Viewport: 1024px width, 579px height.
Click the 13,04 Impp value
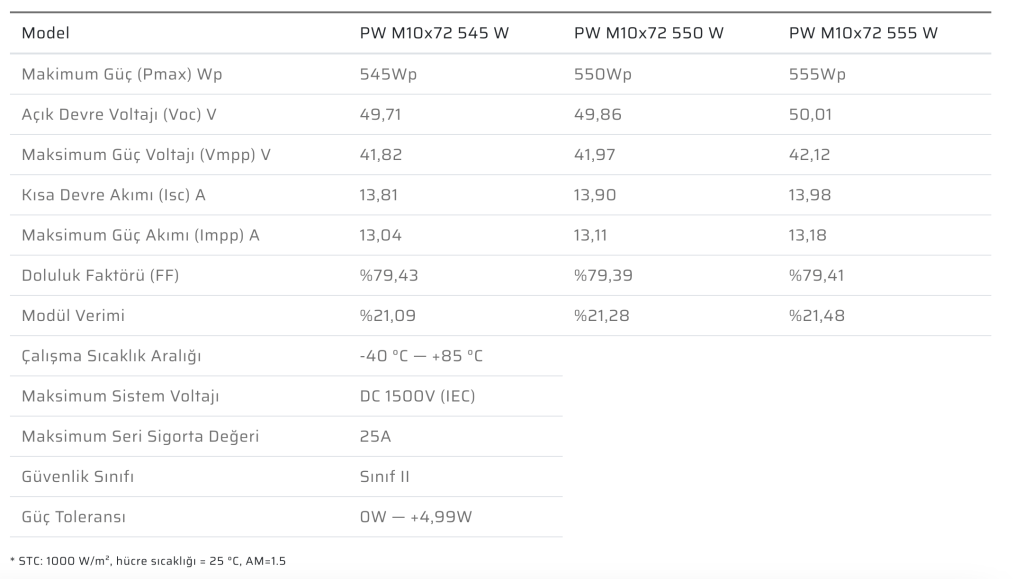pyautogui.click(x=379, y=235)
